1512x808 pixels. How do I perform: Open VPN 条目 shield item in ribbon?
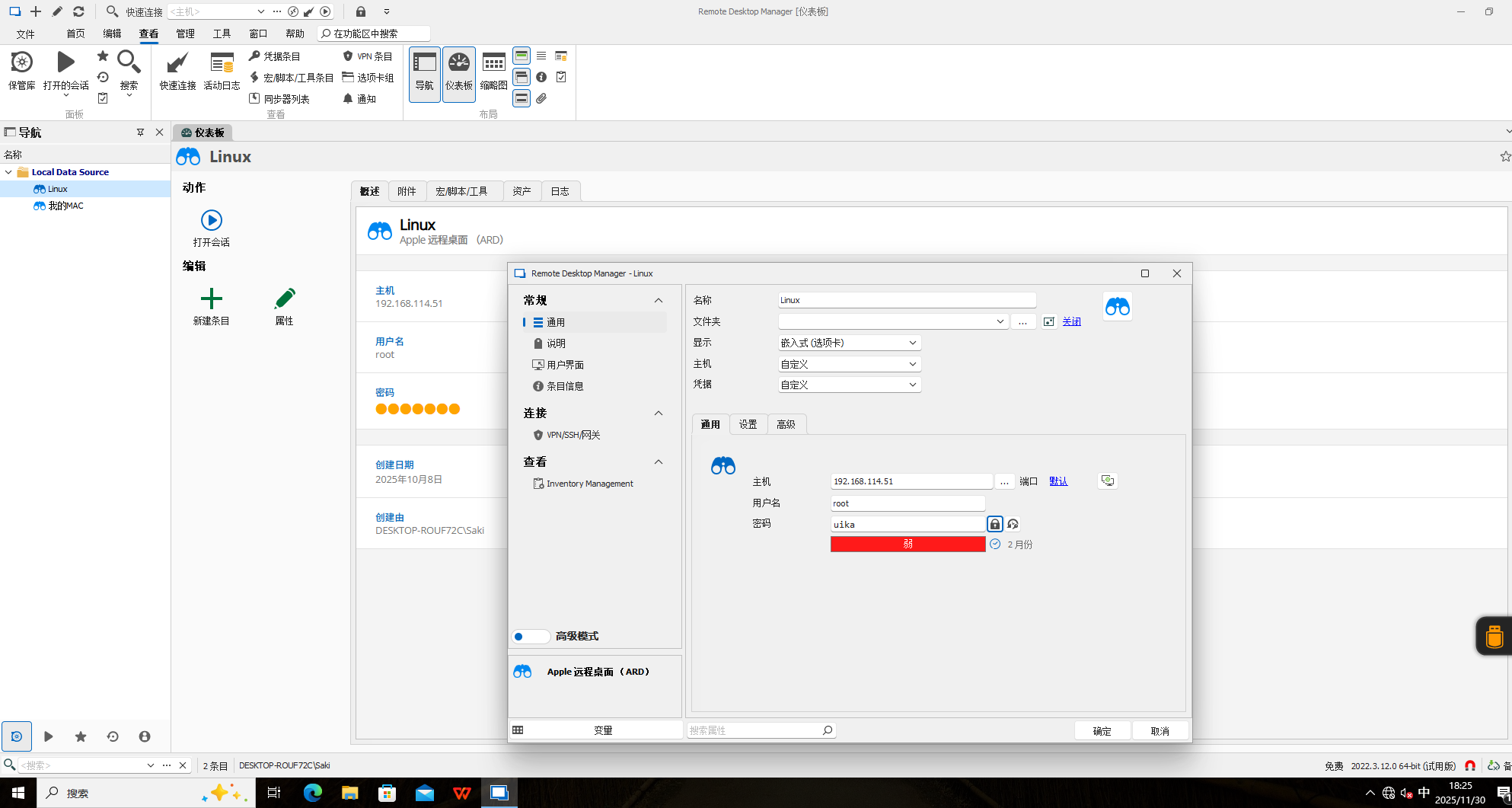(x=368, y=56)
